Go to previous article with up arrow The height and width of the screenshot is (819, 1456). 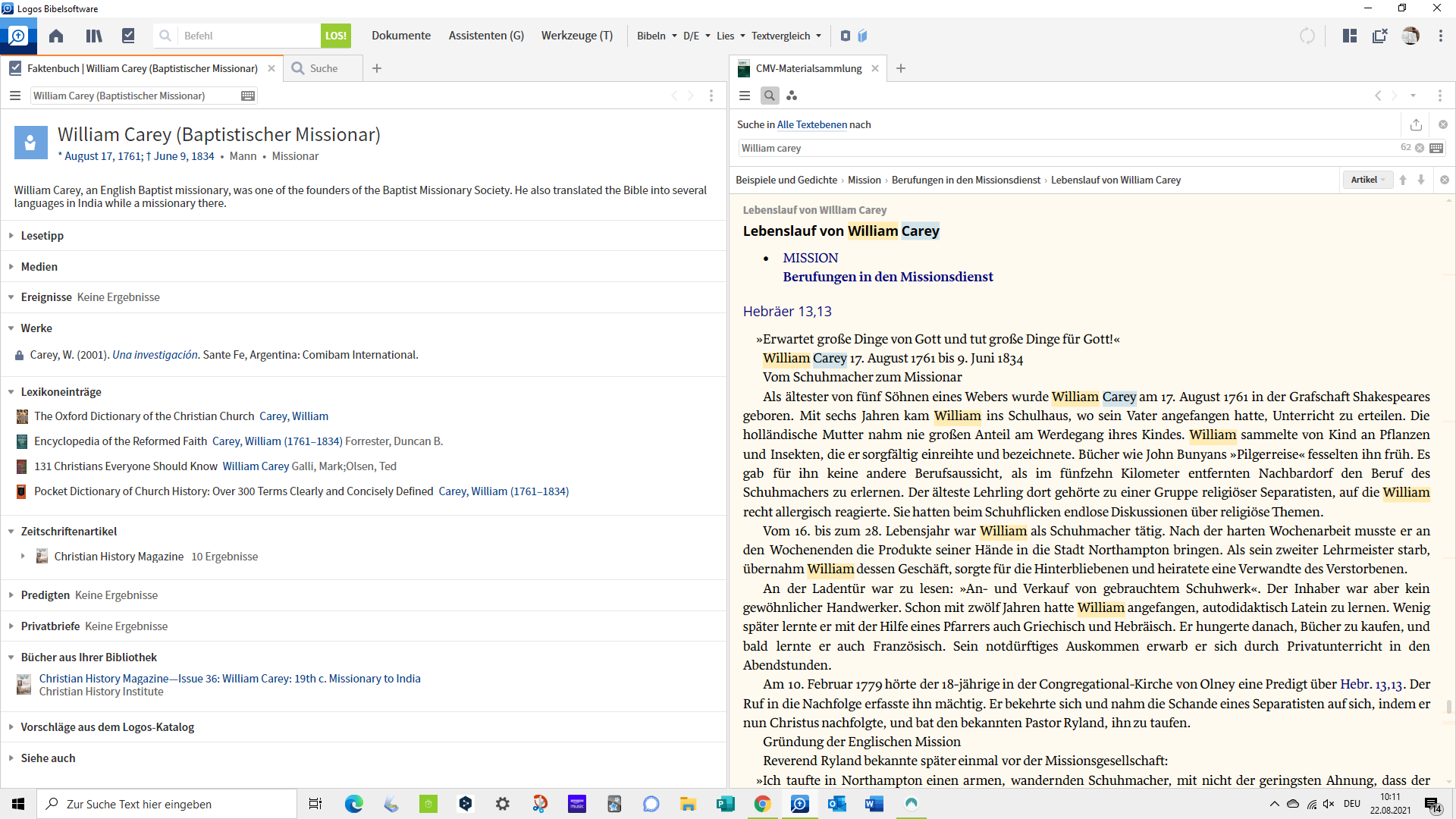(1403, 180)
